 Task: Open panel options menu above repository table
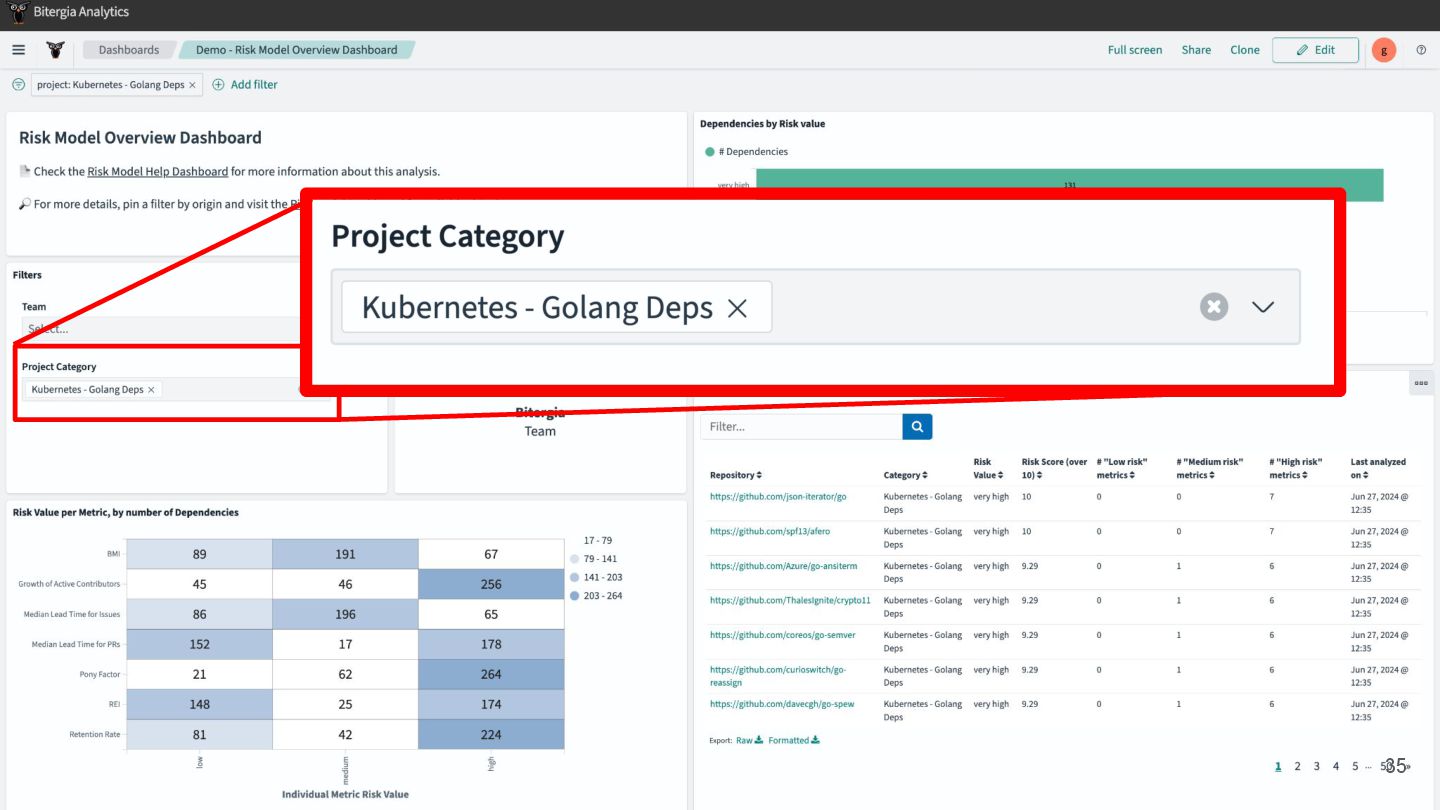tap(1421, 383)
